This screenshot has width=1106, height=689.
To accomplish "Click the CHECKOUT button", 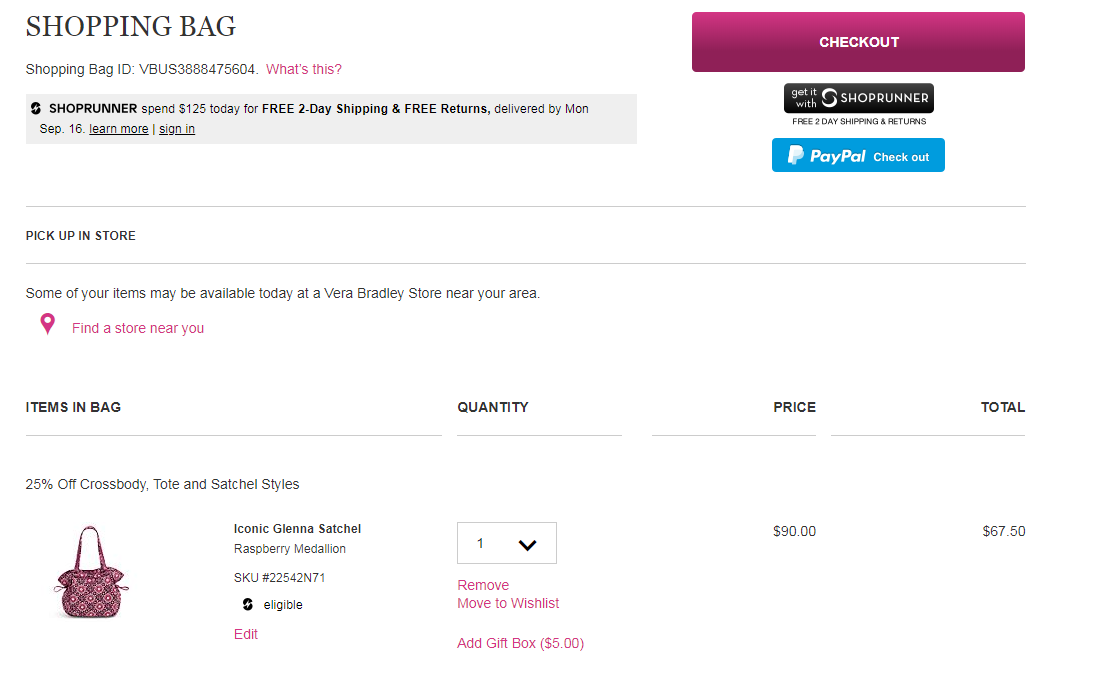I will click(x=858, y=42).
